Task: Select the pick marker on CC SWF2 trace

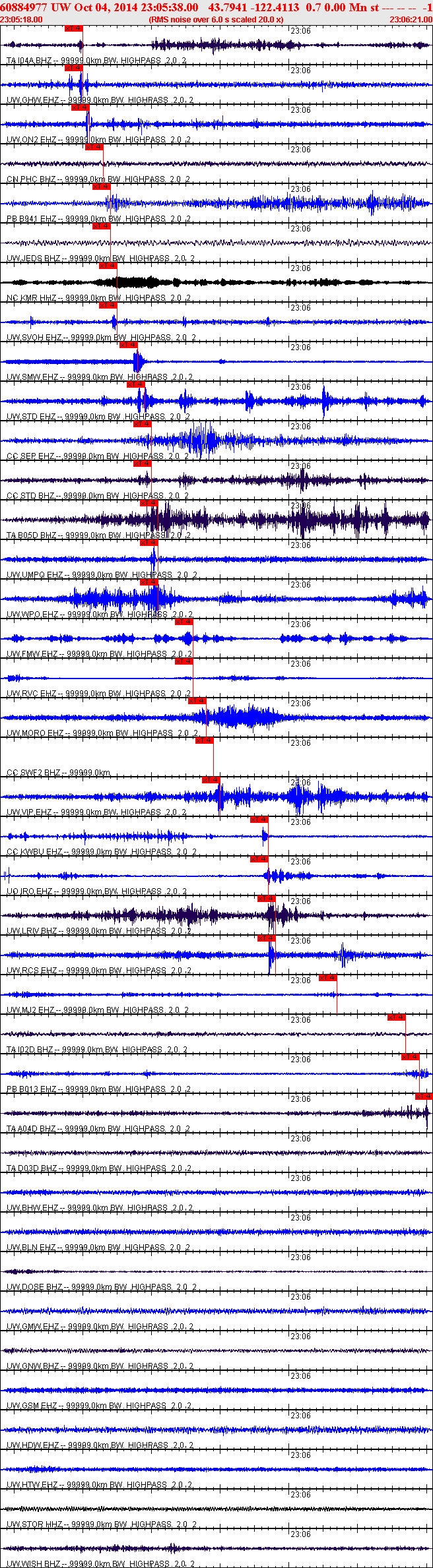Action: (205, 740)
